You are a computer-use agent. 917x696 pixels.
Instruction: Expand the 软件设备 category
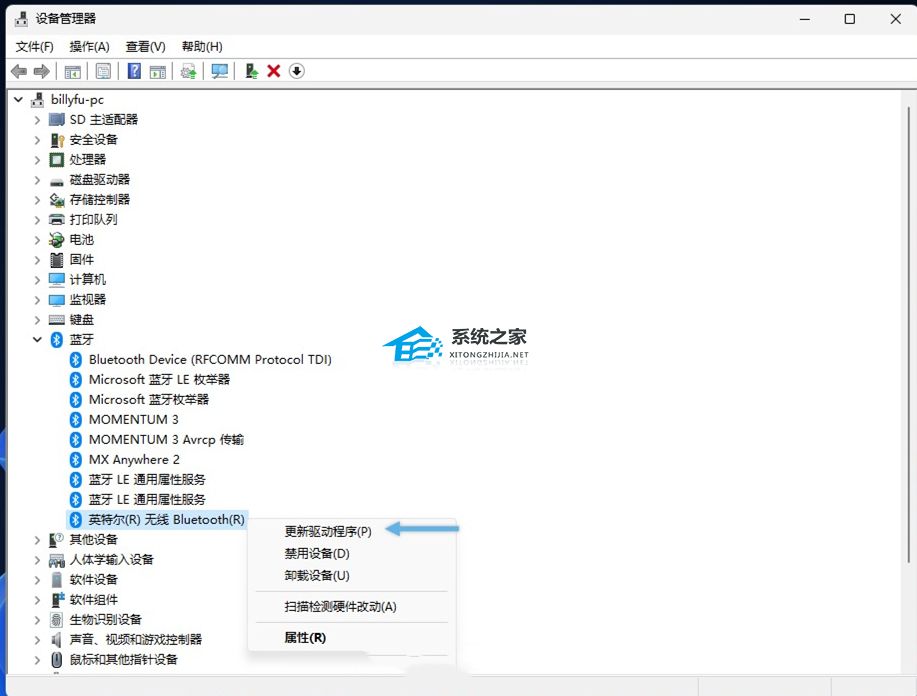point(37,580)
